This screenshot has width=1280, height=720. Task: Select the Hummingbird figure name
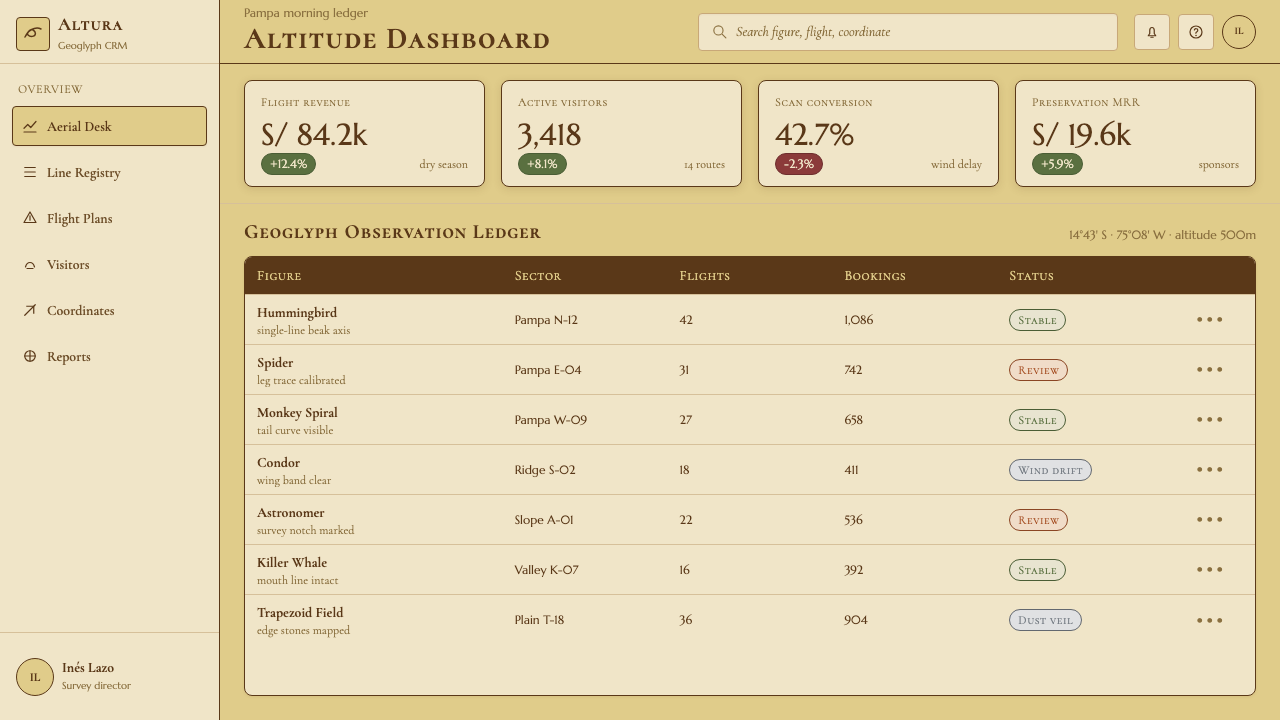click(x=297, y=313)
